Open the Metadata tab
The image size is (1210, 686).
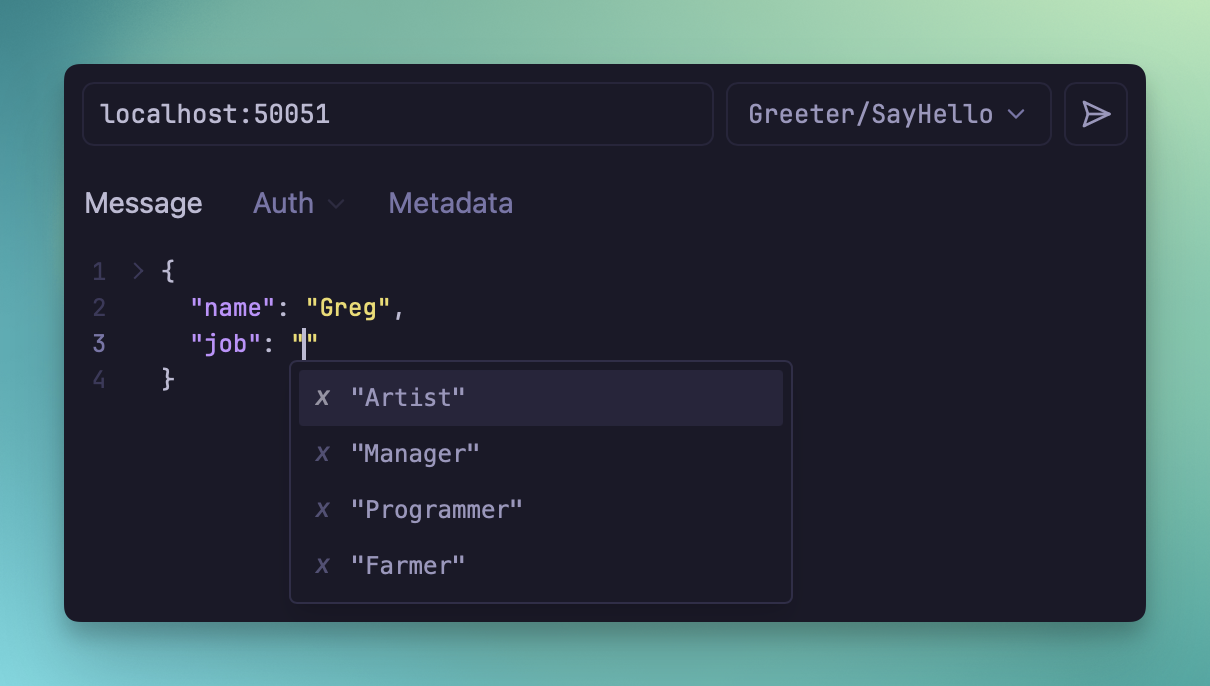click(450, 204)
